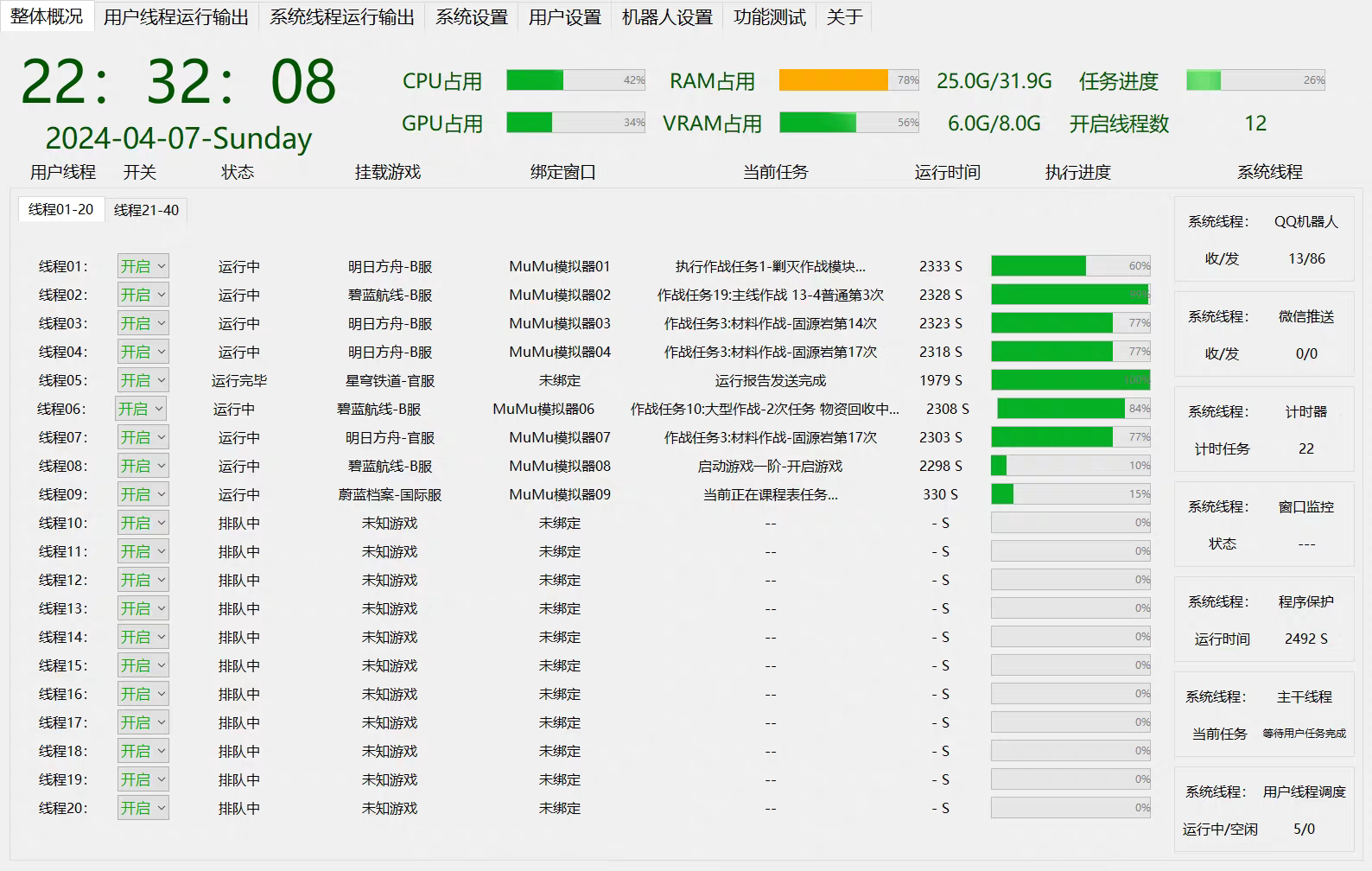This screenshot has height=871, width=1372.
Task: Expand the switch dropdown of 线程14
Action: coord(143,637)
